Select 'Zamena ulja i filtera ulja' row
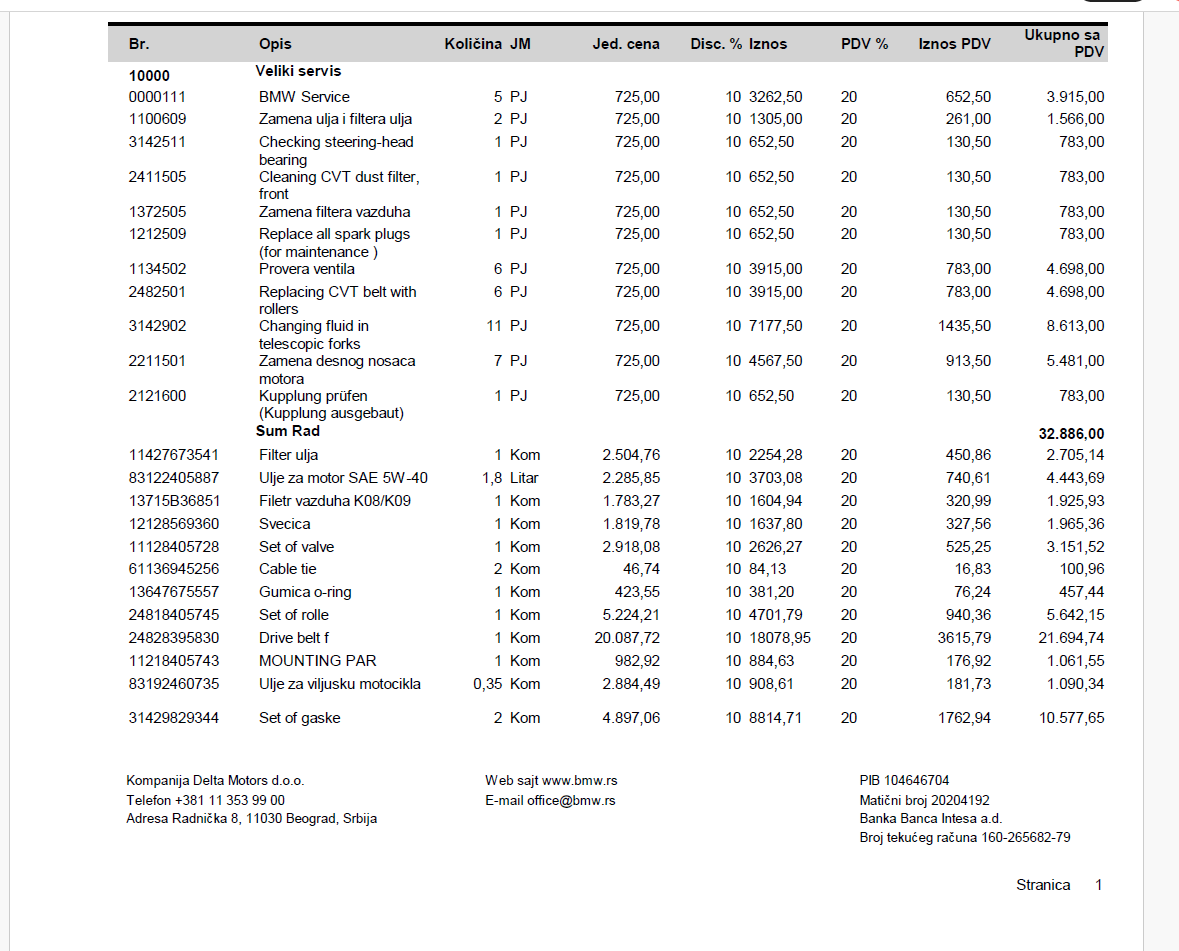1179x951 pixels. [616, 119]
